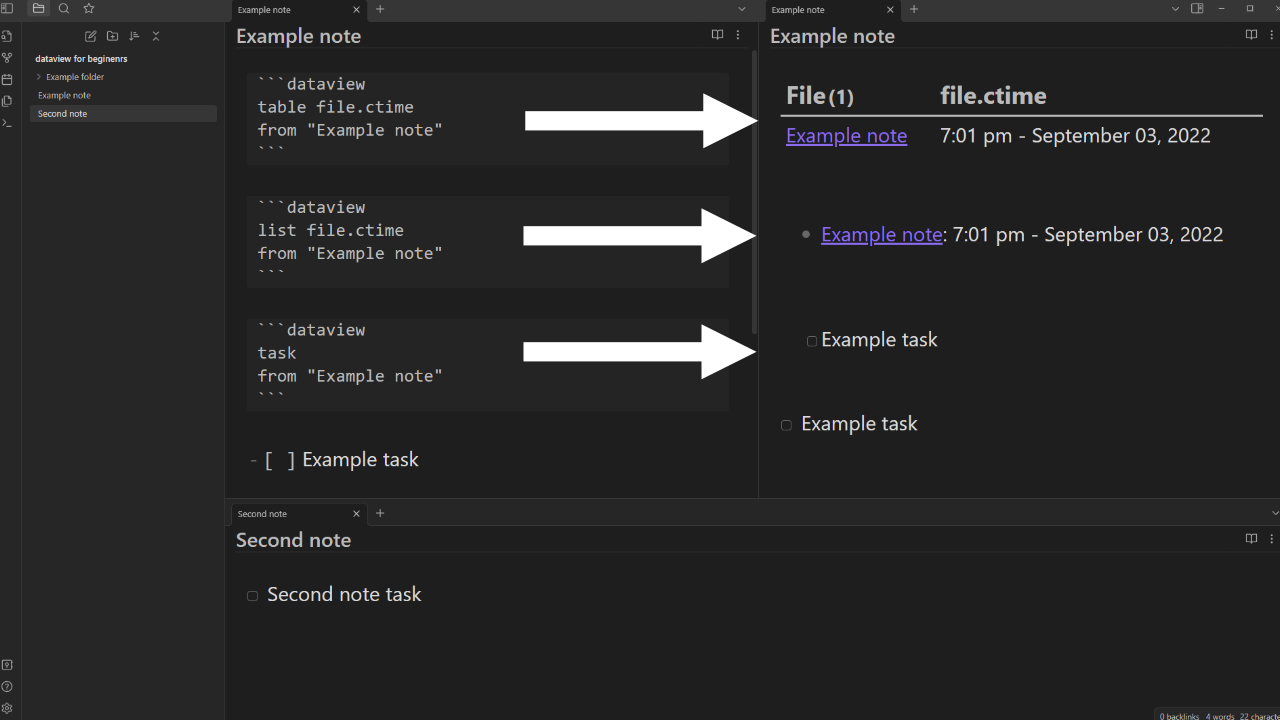This screenshot has height=720, width=1280.
Task: Open the Bookmarks star tab
Action: click(x=89, y=8)
